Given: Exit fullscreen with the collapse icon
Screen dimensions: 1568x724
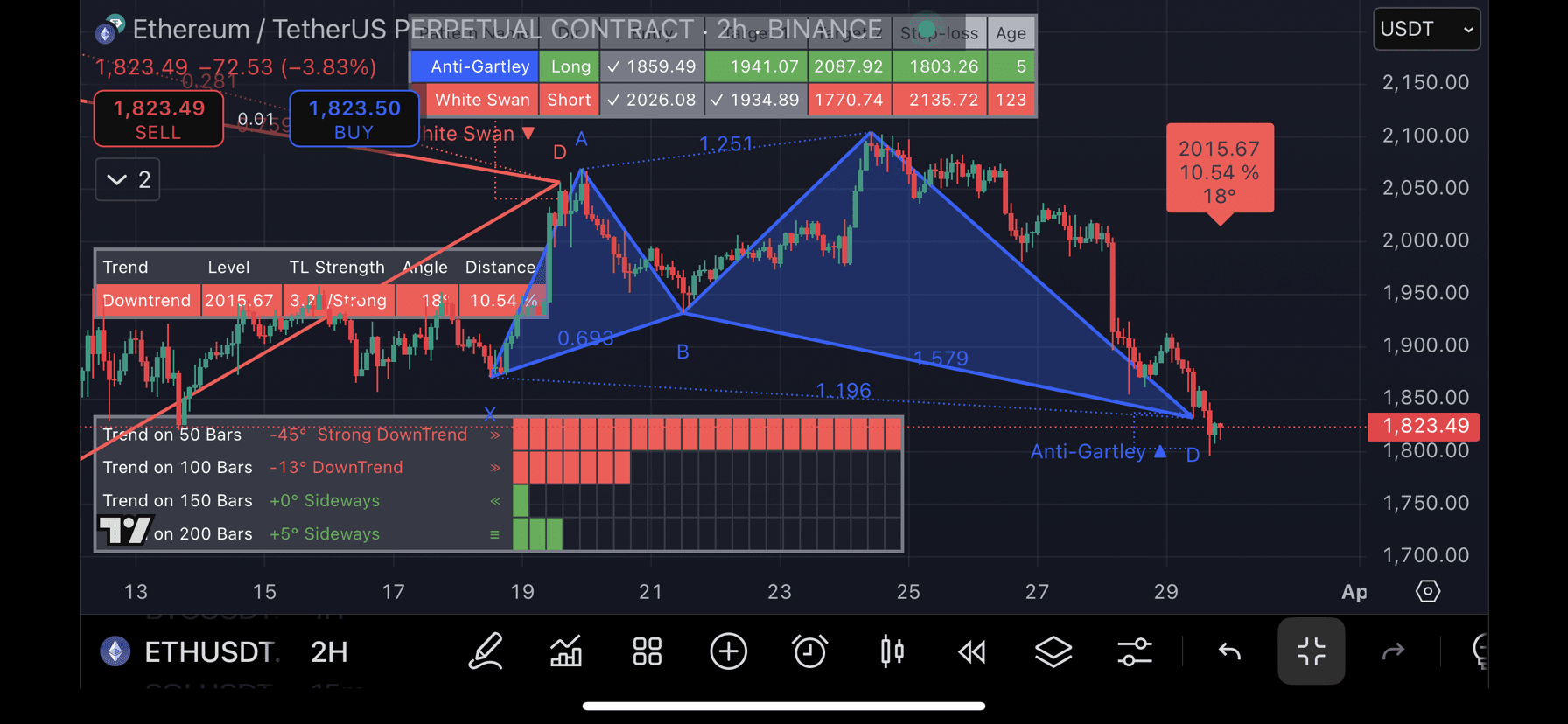Looking at the screenshot, I should click(x=1311, y=651).
